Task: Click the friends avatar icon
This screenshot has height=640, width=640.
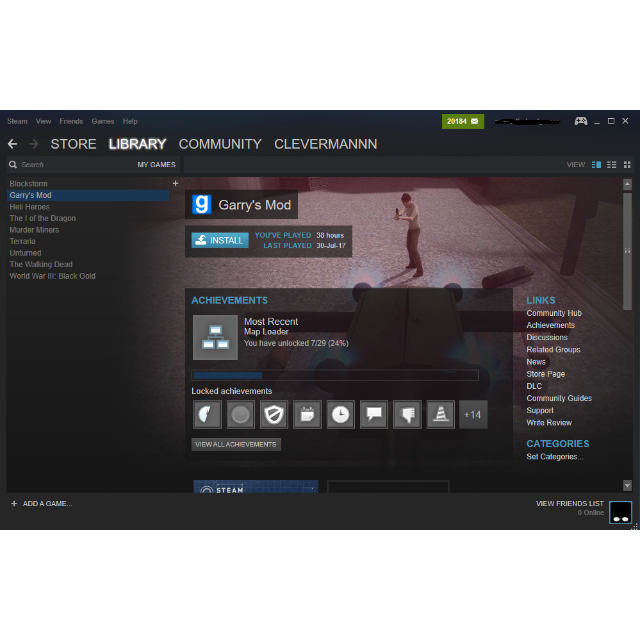Action: pyautogui.click(x=620, y=512)
